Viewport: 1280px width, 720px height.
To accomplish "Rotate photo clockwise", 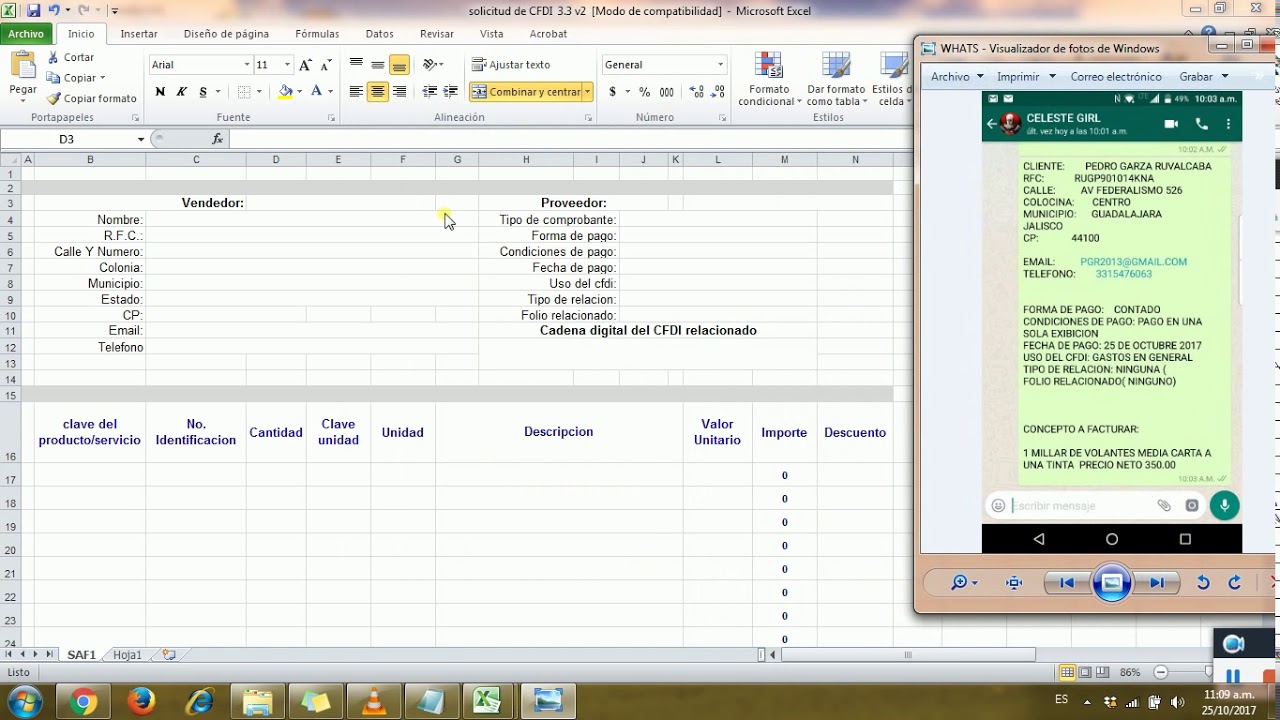I will (x=1234, y=583).
